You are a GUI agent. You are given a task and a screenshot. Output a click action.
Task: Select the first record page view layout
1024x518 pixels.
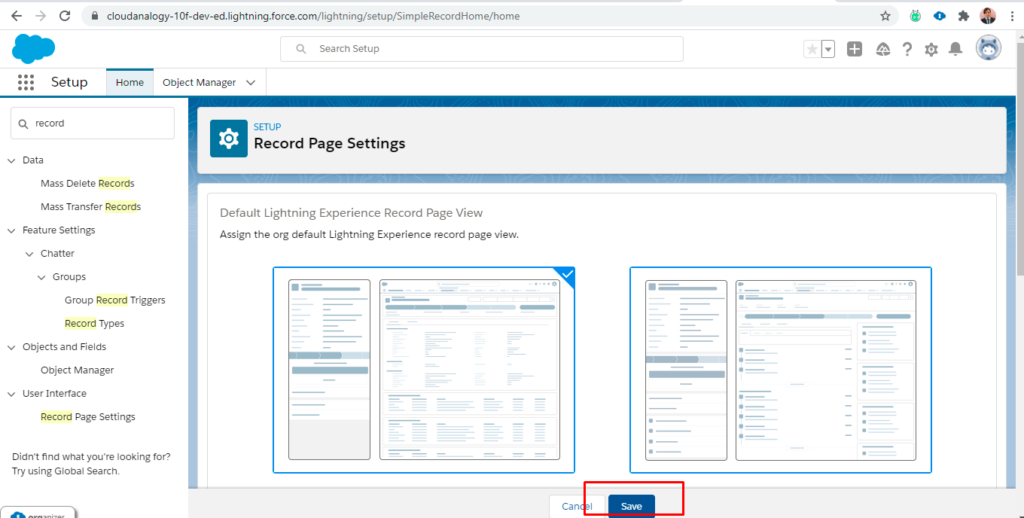coord(424,369)
